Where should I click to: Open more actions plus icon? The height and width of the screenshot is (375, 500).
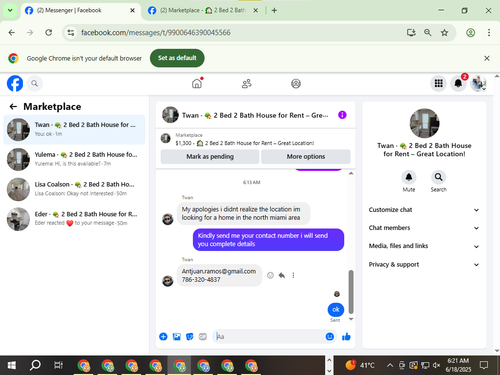163,337
